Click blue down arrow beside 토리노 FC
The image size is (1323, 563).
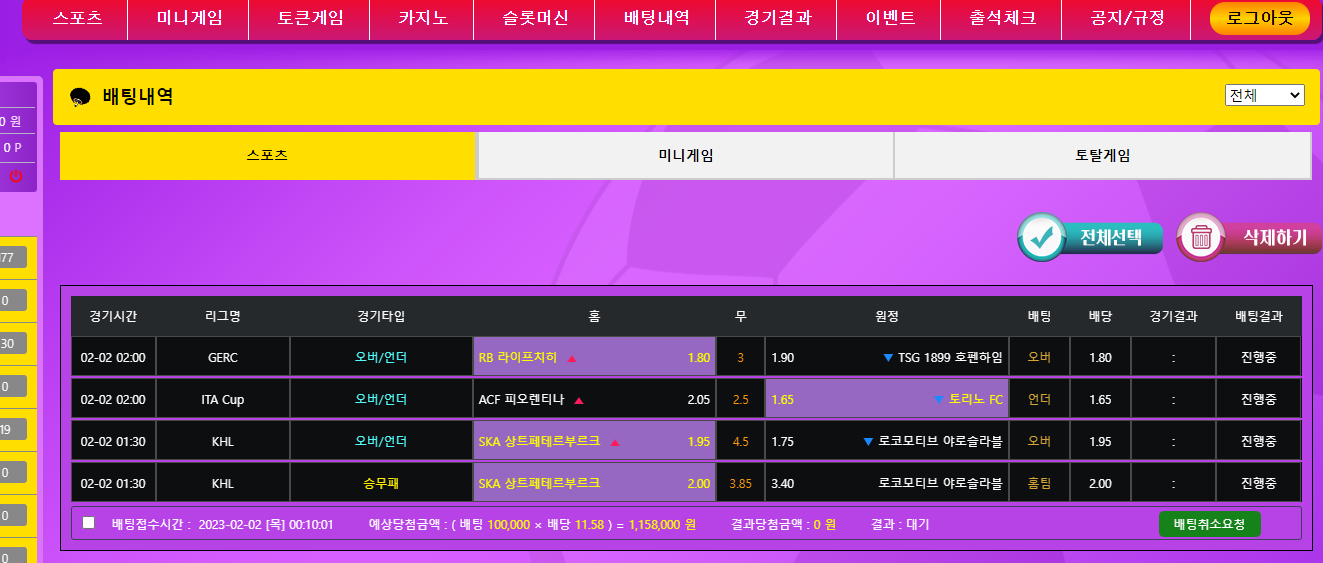tap(938, 400)
